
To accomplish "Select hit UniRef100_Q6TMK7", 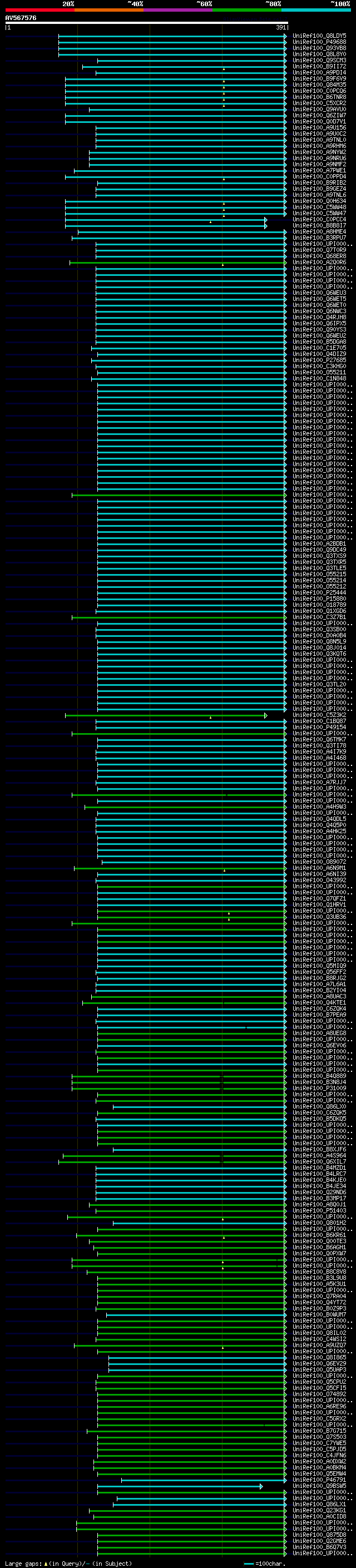I will (319, 740).
